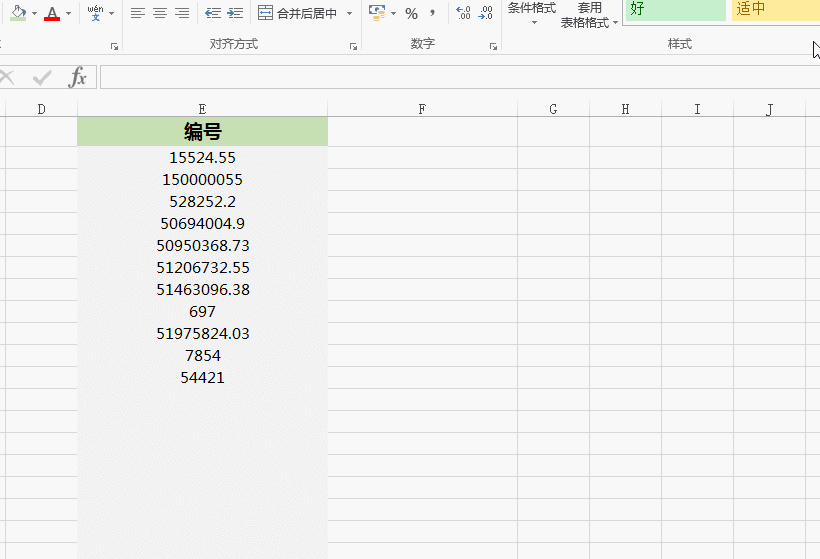Expand the font color dropdown arrow
Image resolution: width=820 pixels, height=559 pixels.
69,14
